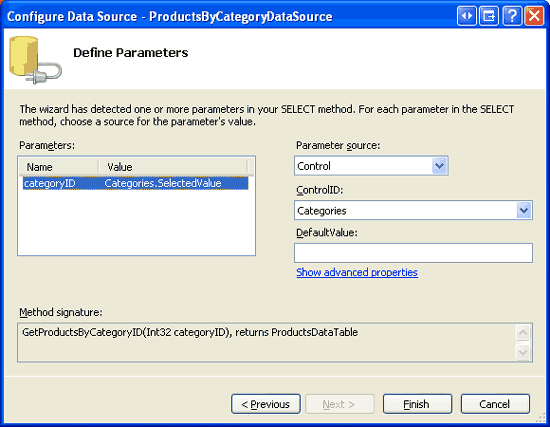Select the Categories combo box value
This screenshot has height=427, width=550.
point(413,210)
